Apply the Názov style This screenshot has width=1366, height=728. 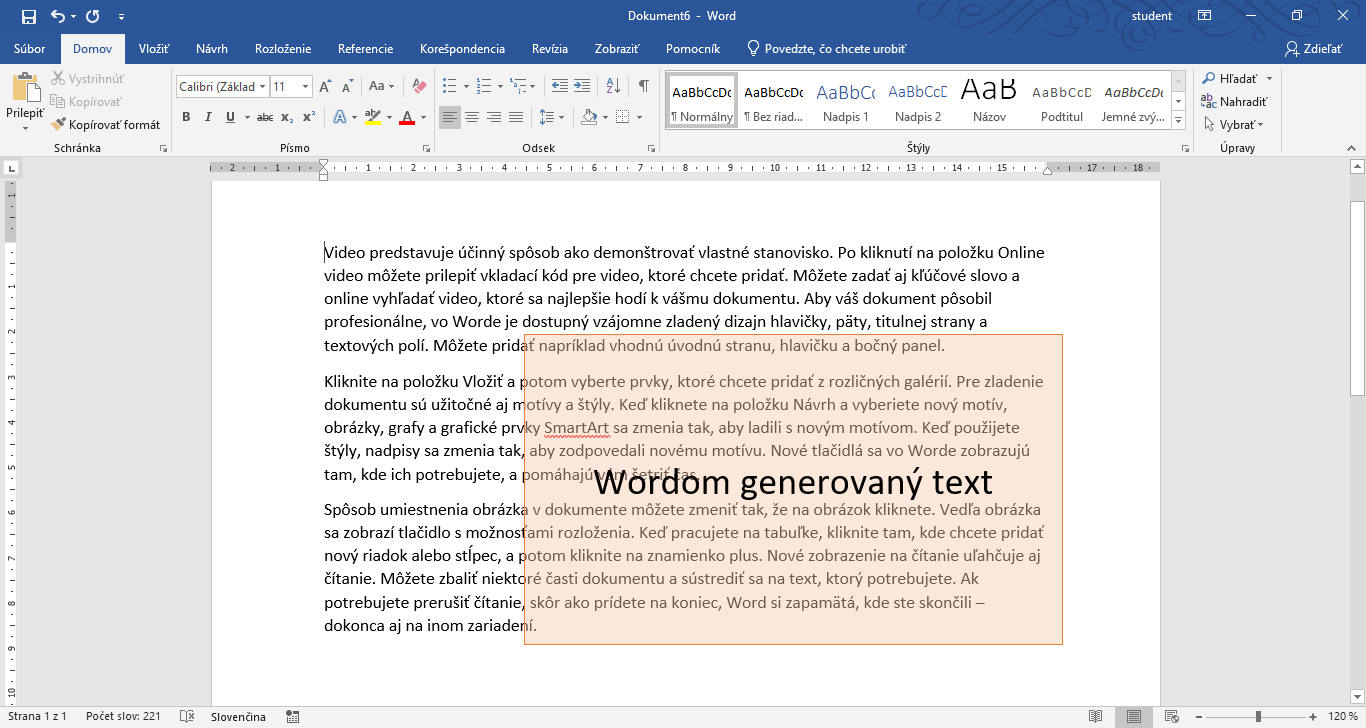tap(989, 100)
